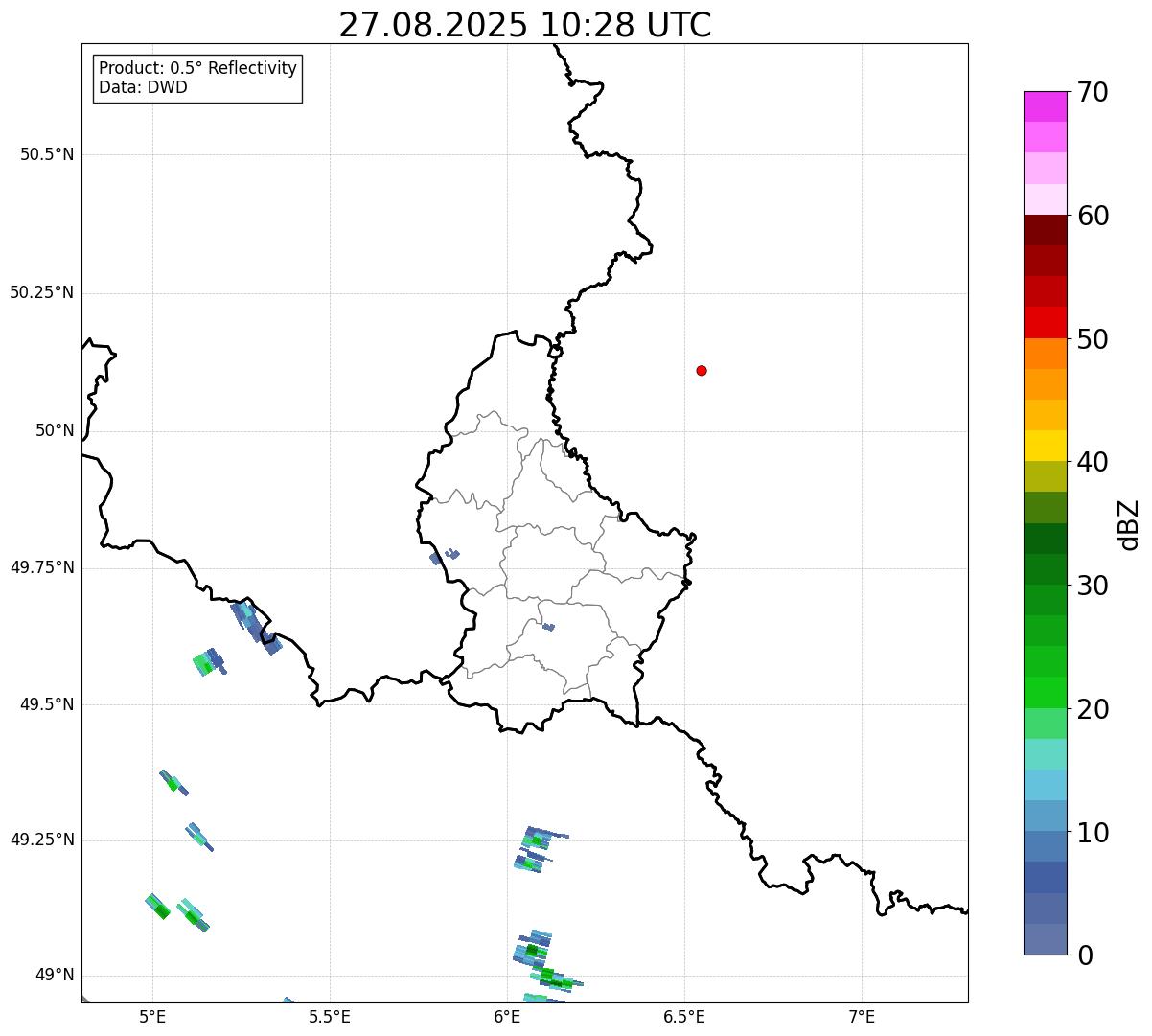Click the 50.25°N latitude label

pos(41,292)
